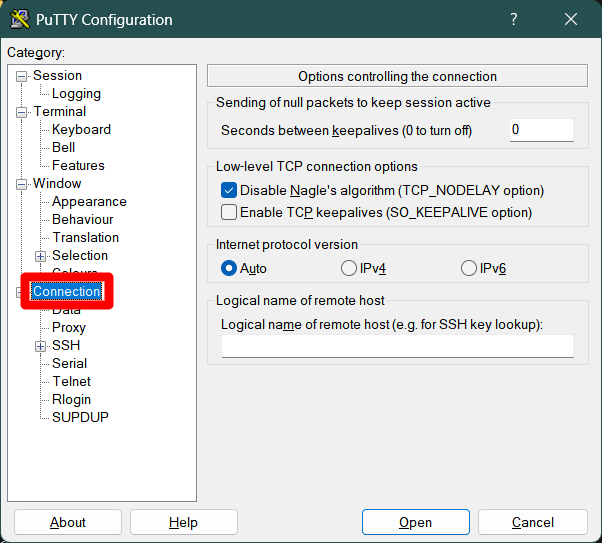Select the IPv6 radio button

[x=469, y=268]
